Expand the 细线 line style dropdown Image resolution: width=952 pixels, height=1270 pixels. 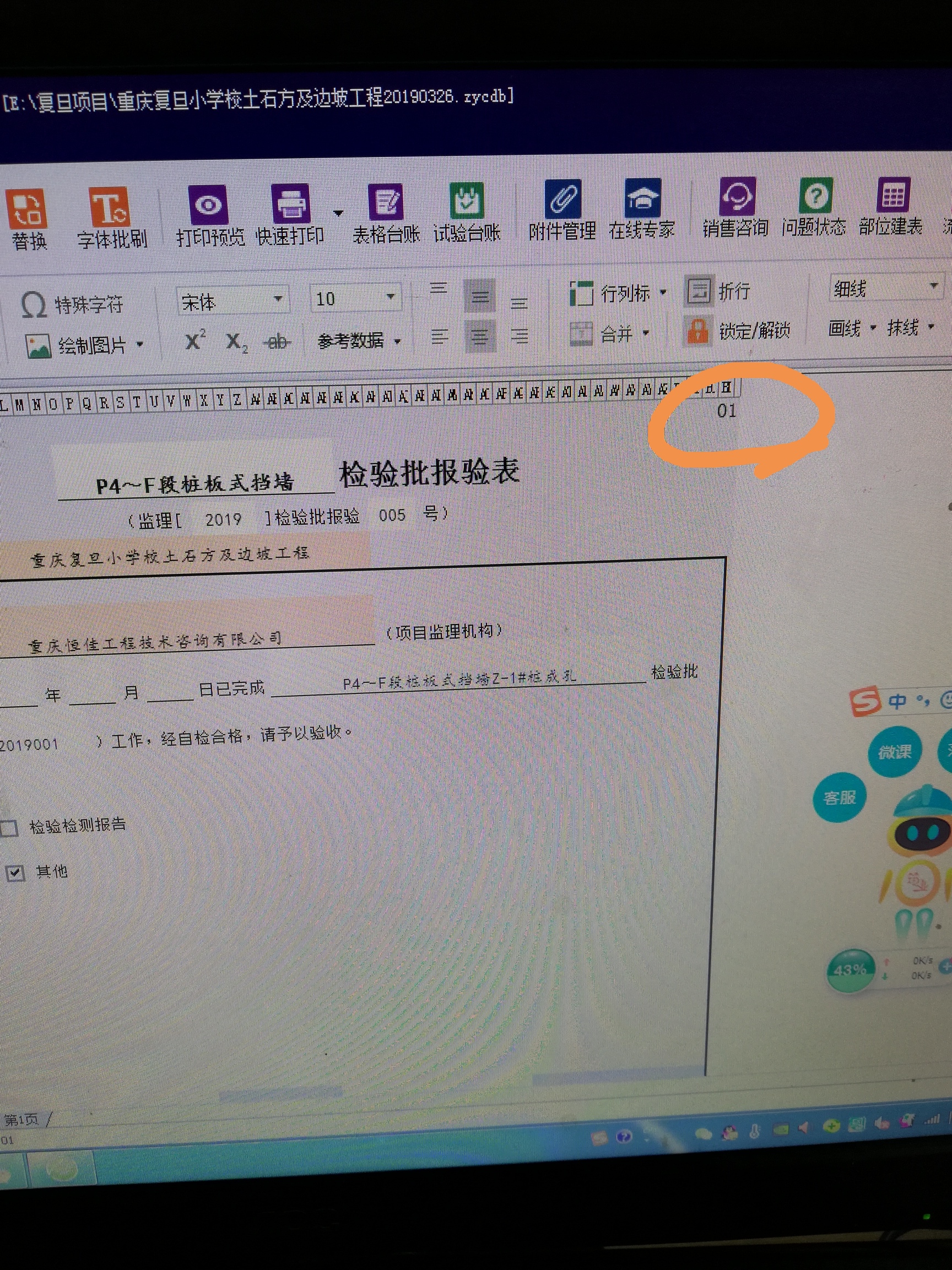(933, 286)
